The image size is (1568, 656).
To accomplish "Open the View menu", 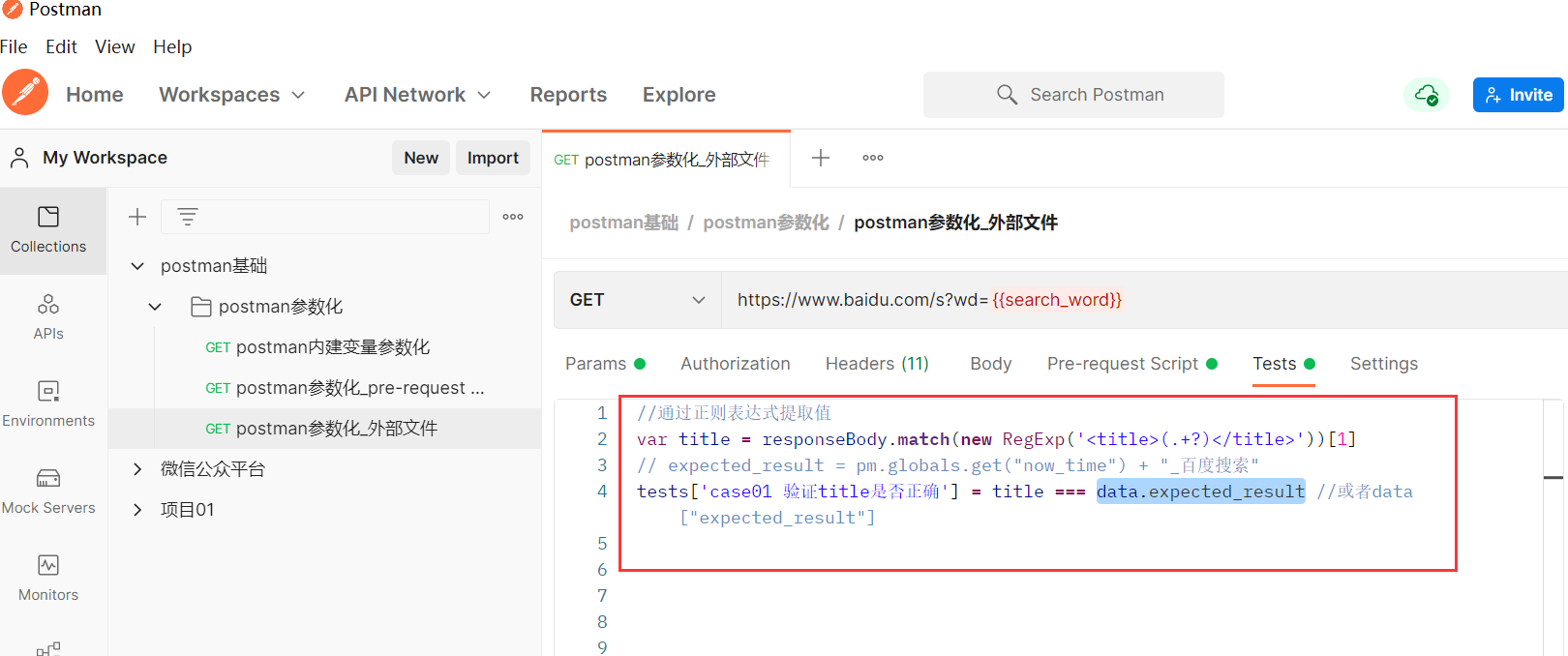I will pyautogui.click(x=114, y=46).
